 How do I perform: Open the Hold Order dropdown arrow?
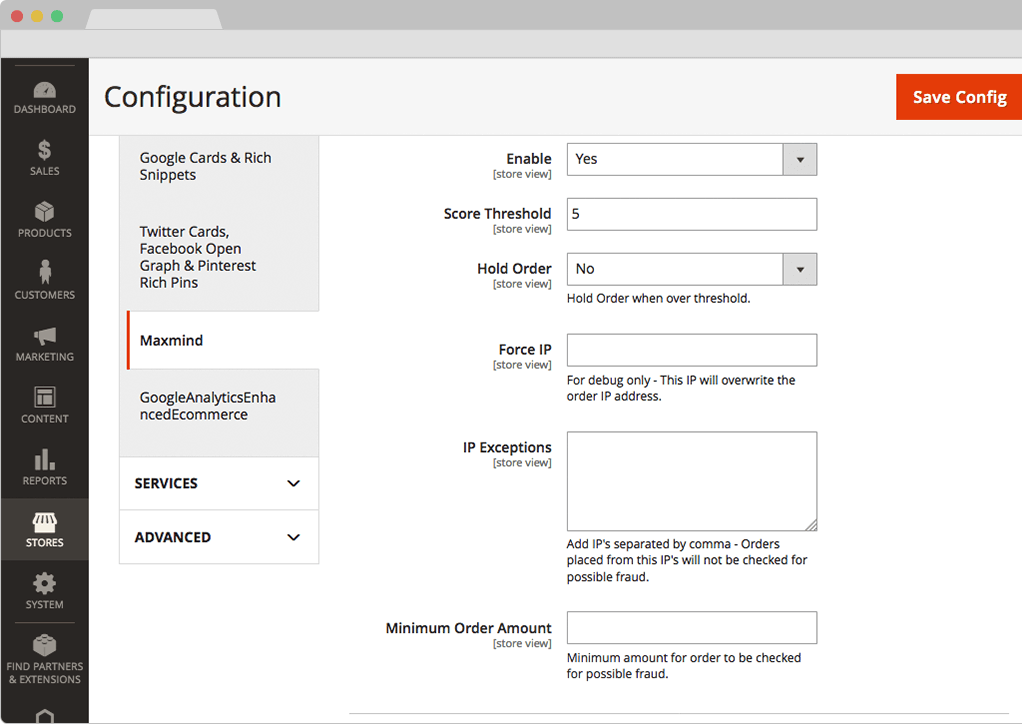click(800, 269)
